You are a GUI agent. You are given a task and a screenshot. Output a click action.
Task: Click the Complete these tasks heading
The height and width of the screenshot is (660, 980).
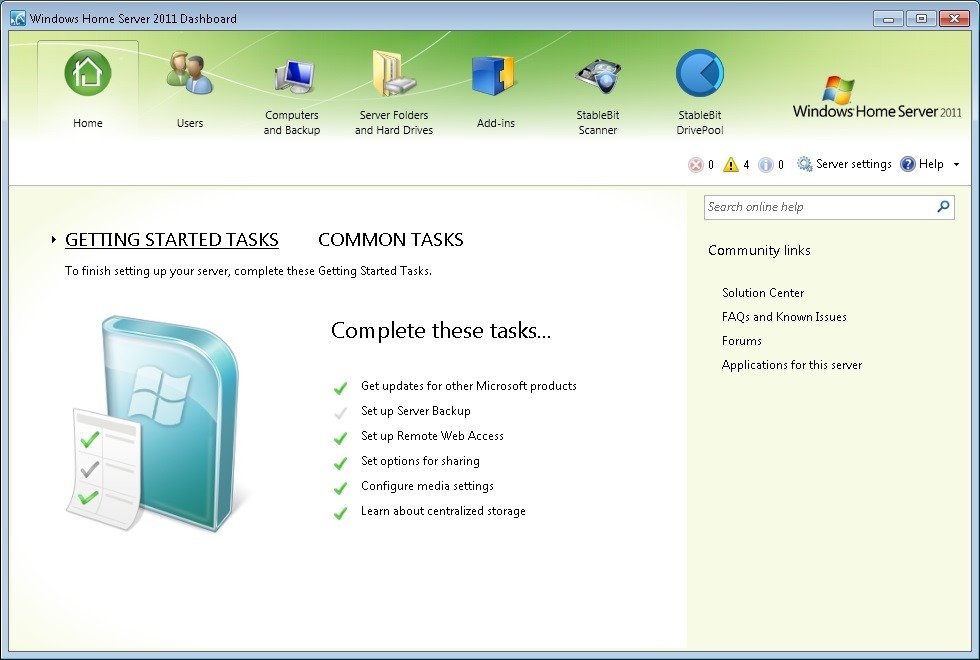[441, 330]
